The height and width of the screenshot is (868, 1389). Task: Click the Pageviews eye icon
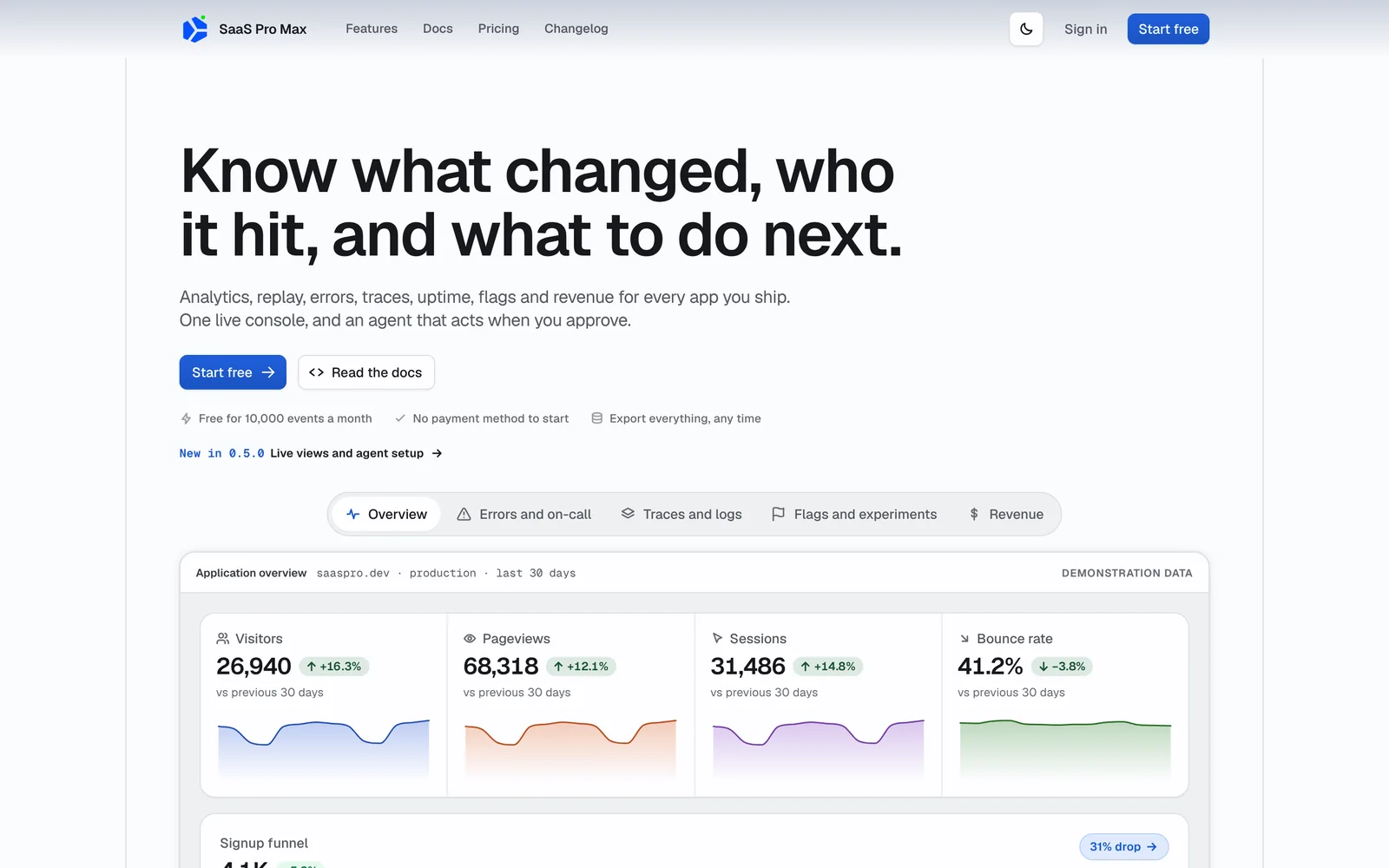(x=470, y=638)
